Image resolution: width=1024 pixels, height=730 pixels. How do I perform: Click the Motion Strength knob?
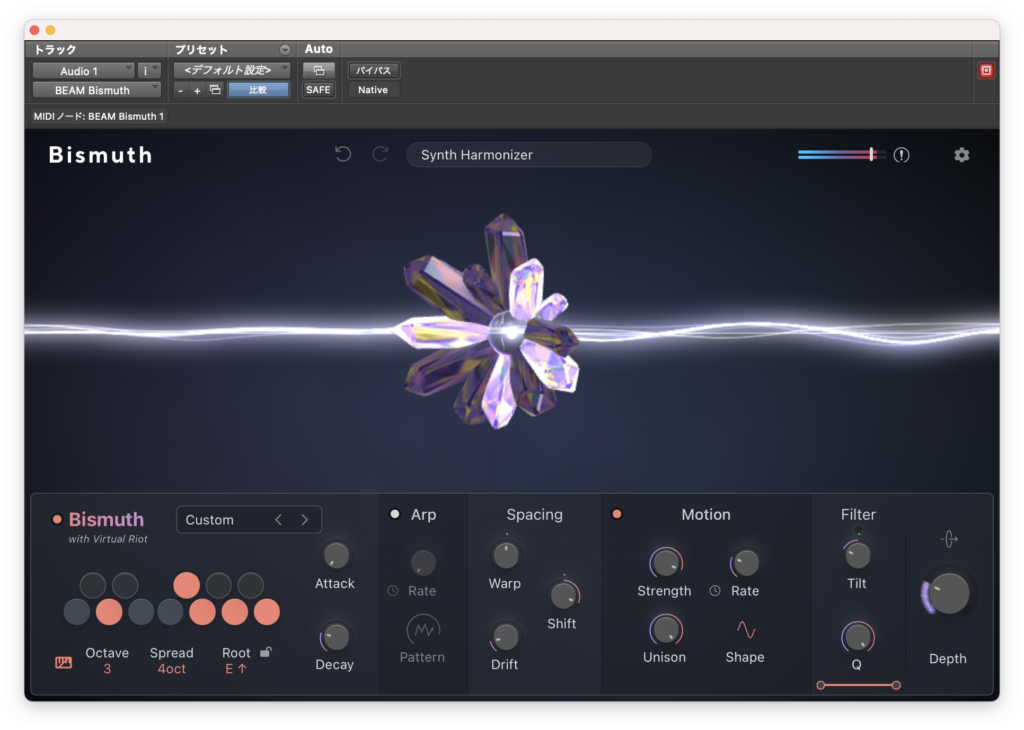point(665,562)
